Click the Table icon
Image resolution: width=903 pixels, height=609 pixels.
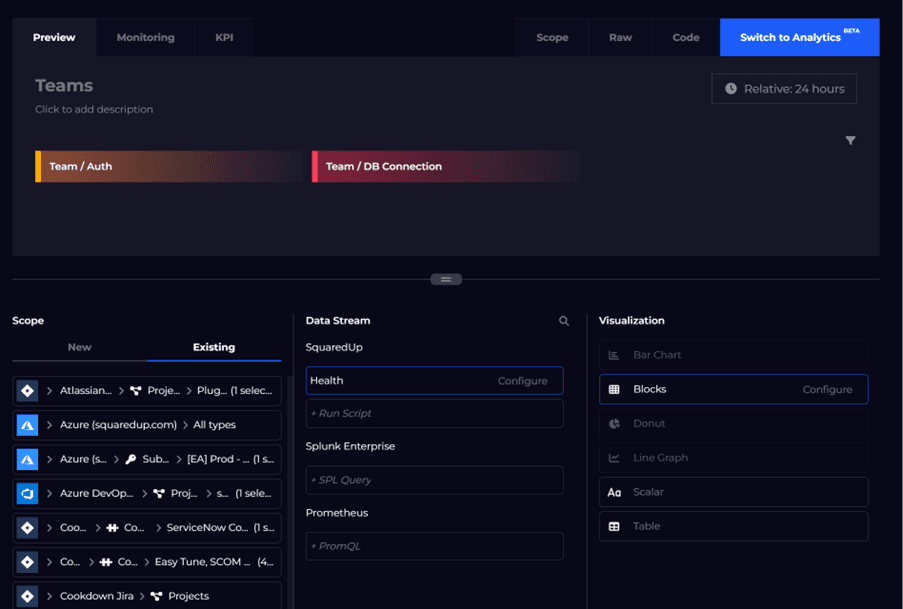click(614, 527)
